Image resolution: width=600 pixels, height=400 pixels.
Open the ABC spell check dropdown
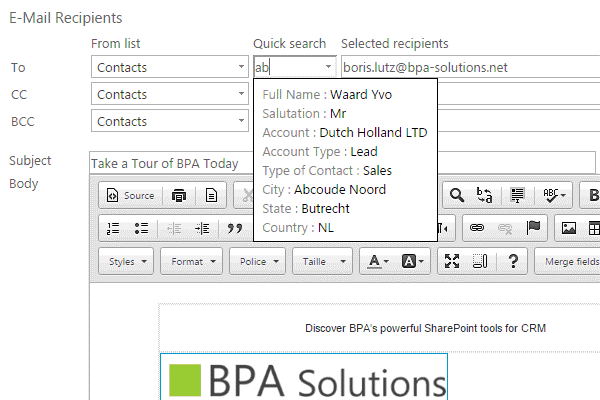coord(554,195)
